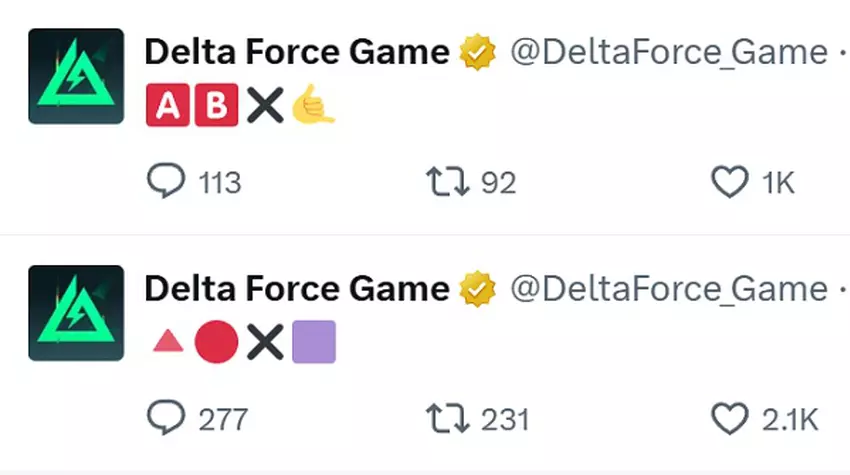Click Delta Force Game name above shape emojis
The width and height of the screenshot is (850, 475).
(297, 289)
